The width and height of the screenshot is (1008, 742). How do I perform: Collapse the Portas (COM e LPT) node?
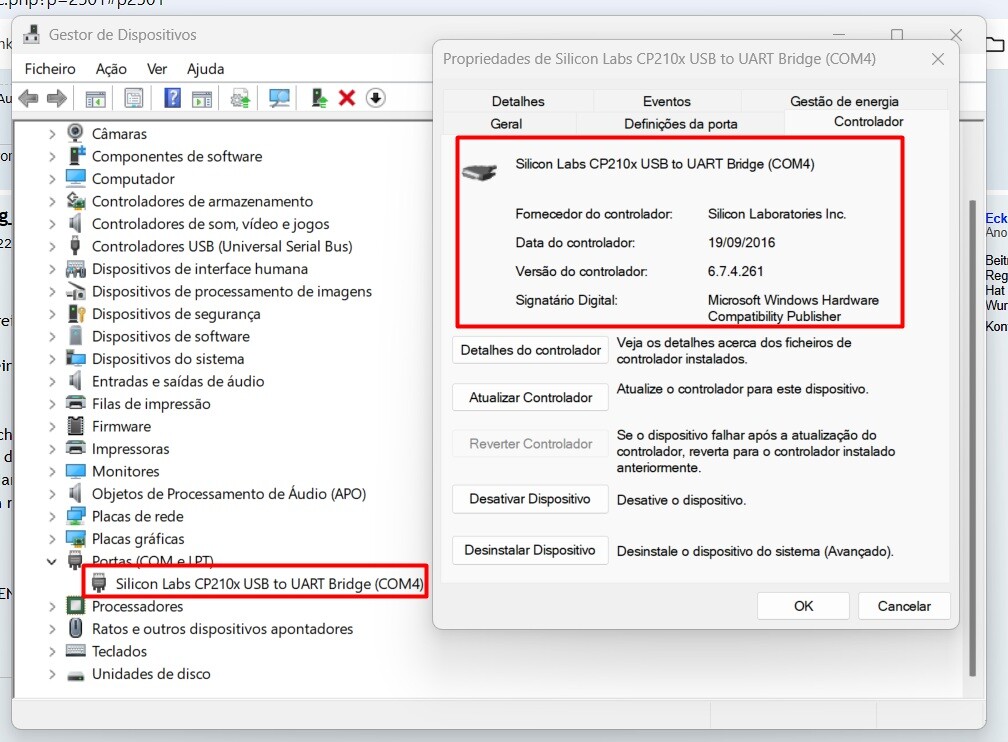(53, 561)
